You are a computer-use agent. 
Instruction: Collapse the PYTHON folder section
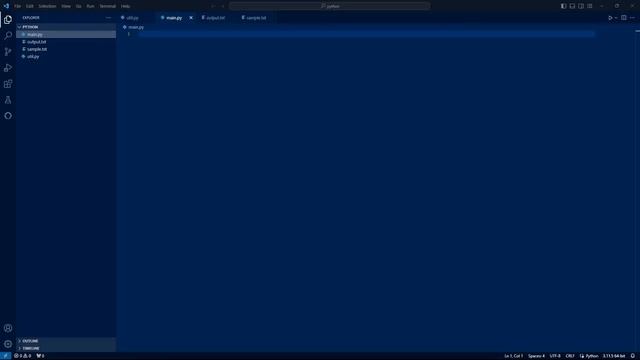tap(66, 27)
